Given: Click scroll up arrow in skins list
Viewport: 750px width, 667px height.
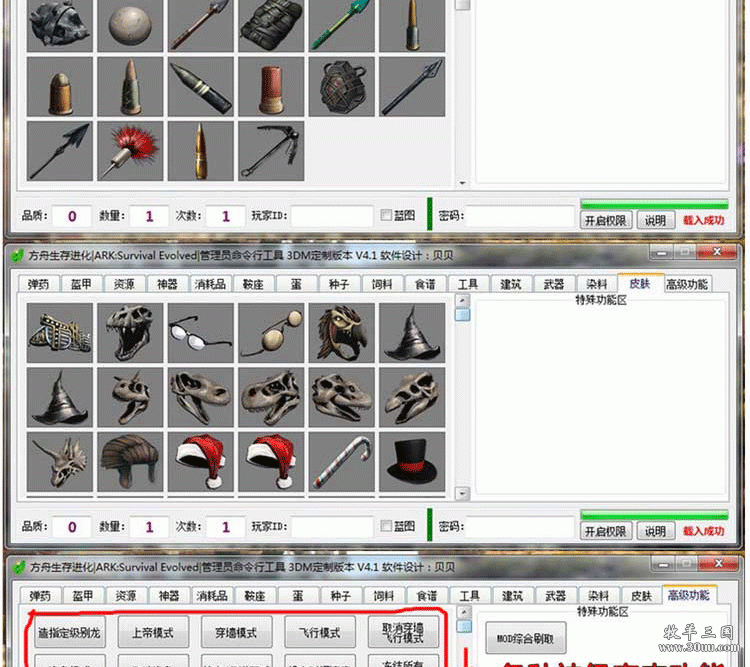Looking at the screenshot, I should click(x=462, y=300).
